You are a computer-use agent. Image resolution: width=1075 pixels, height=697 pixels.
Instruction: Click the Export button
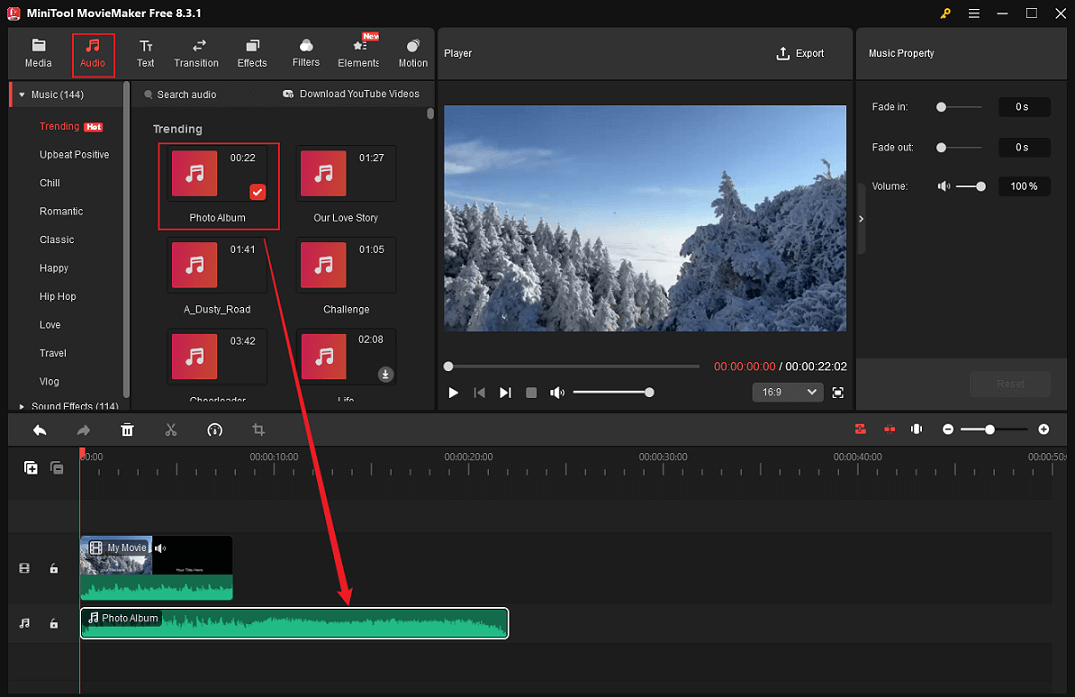point(799,53)
